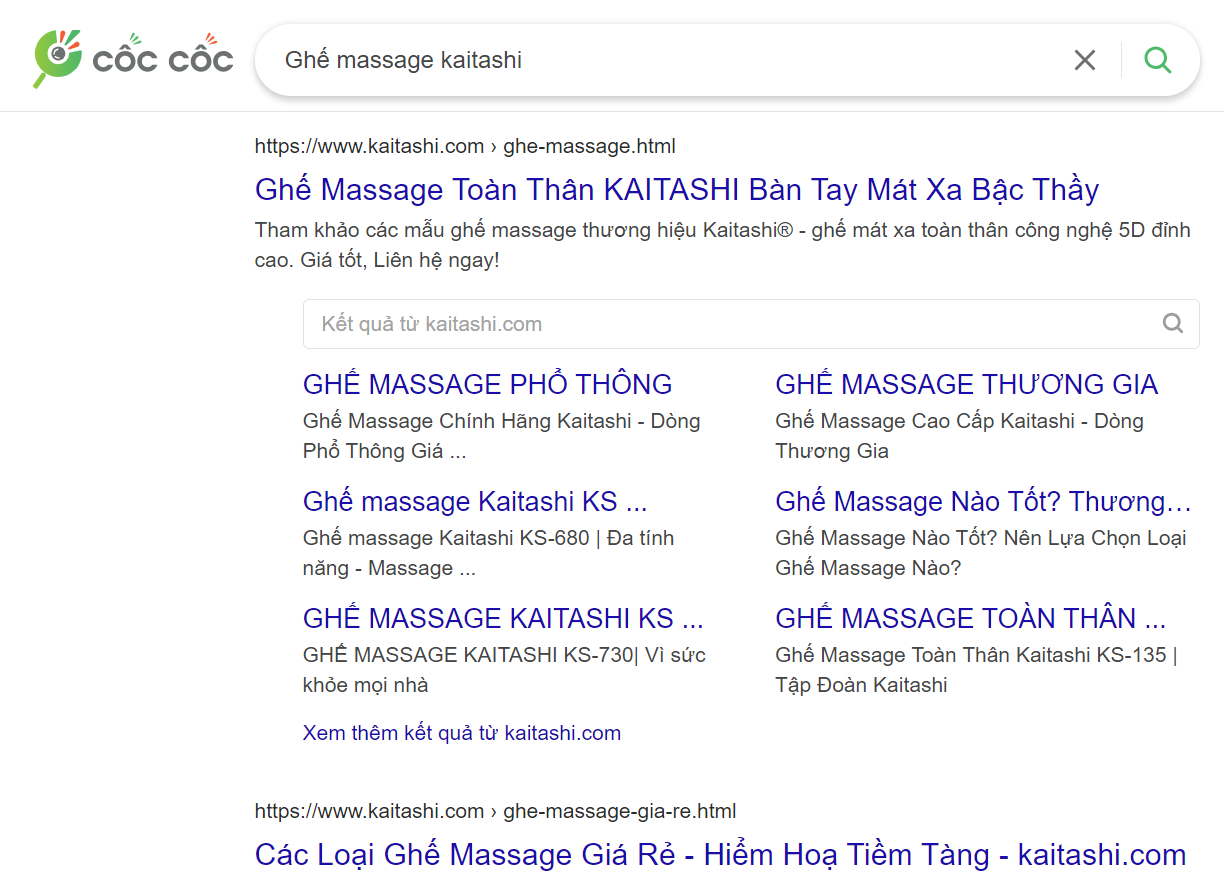Open 'GHẾ MASSAGE TOÀN THÂN ...' sitelink
This screenshot has height=874, width=1224.
click(x=971, y=618)
